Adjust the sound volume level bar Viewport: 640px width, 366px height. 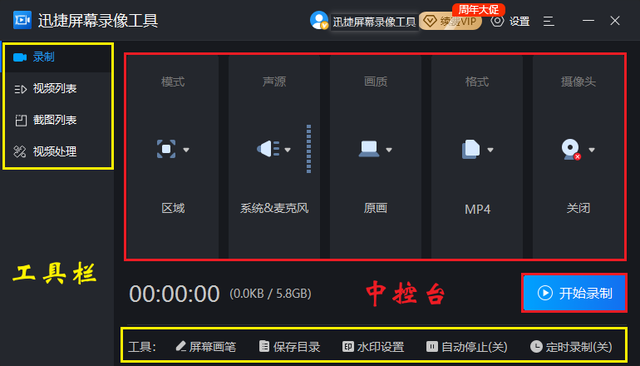309,149
